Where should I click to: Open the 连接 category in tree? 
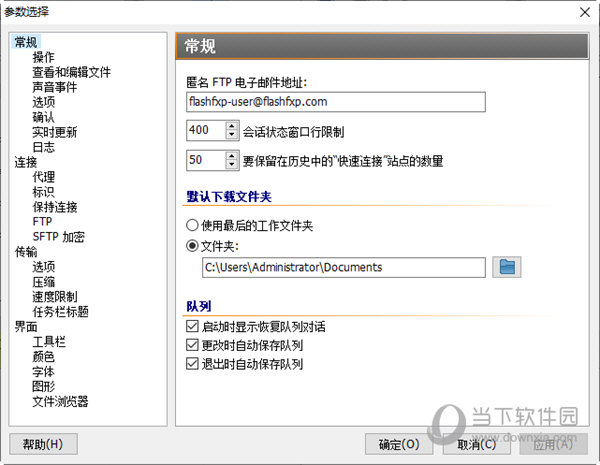click(26, 162)
